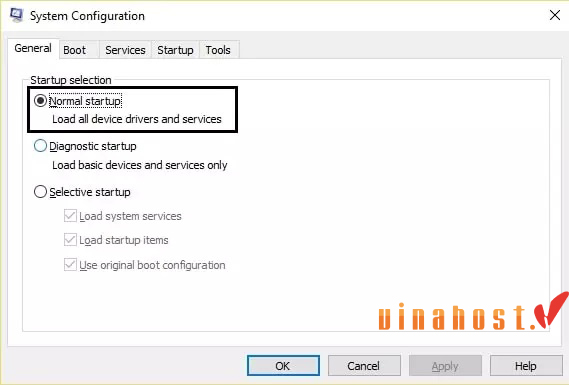Click the Cancel button
Viewport: 569px width, 385px height.
[364, 365]
